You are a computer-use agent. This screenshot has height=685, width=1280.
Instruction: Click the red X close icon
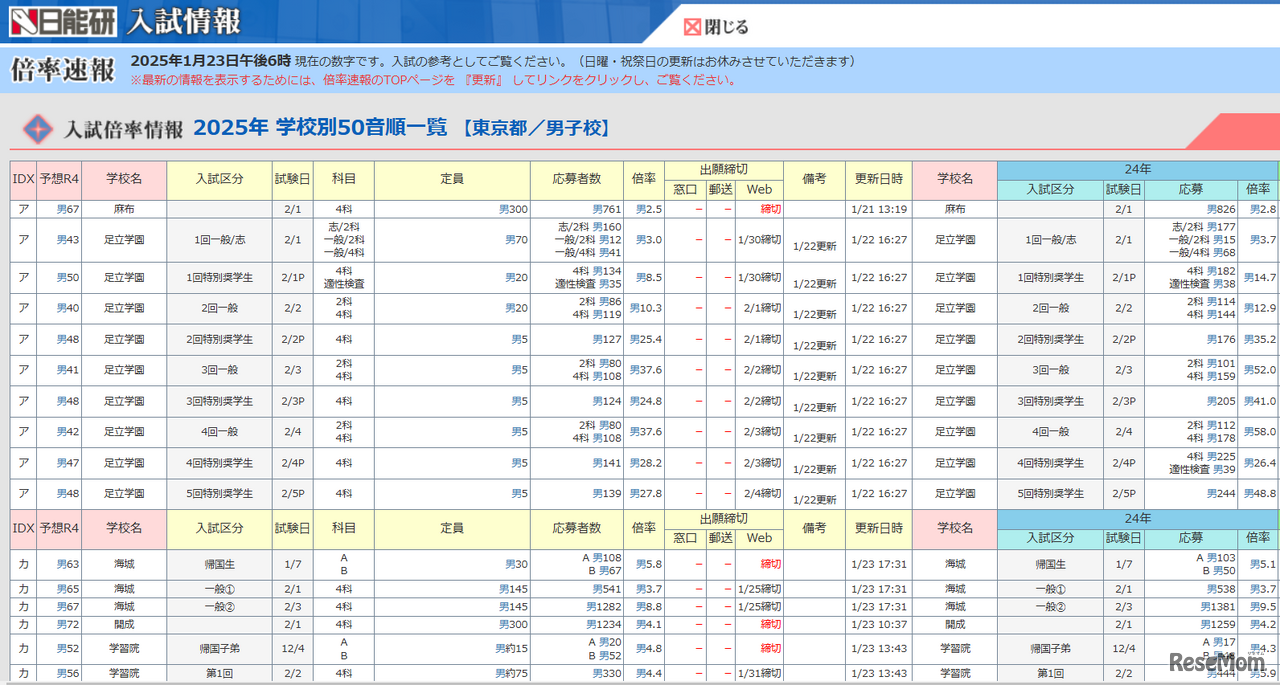point(692,27)
